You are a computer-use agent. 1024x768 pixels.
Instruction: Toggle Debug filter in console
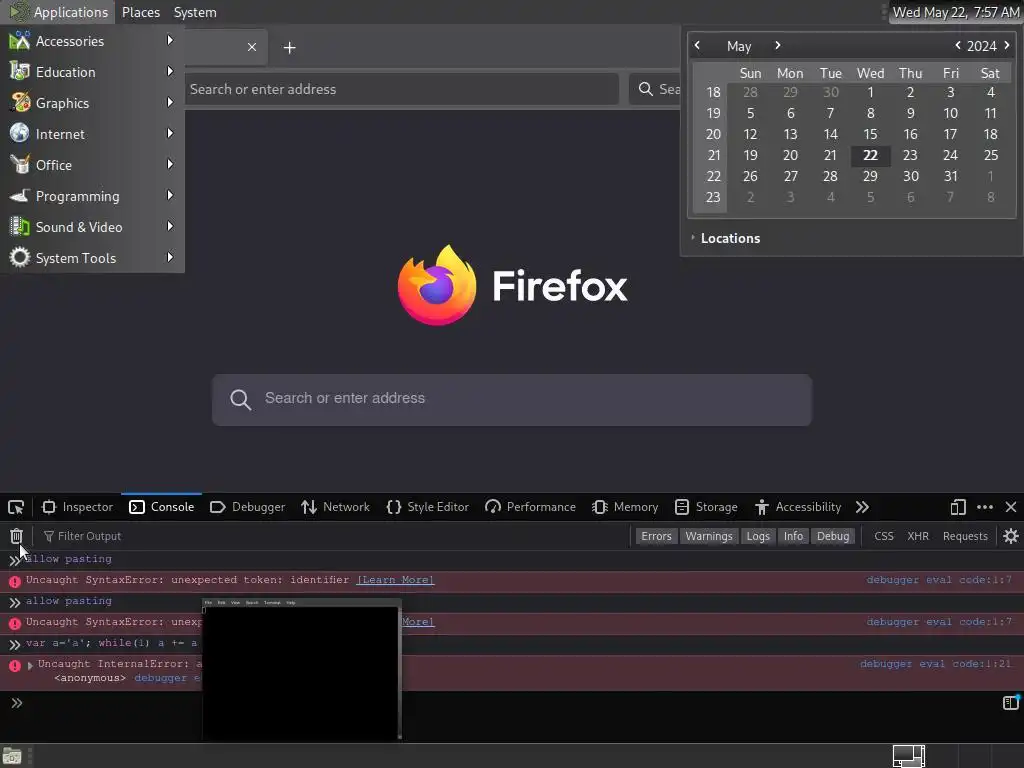coord(833,536)
